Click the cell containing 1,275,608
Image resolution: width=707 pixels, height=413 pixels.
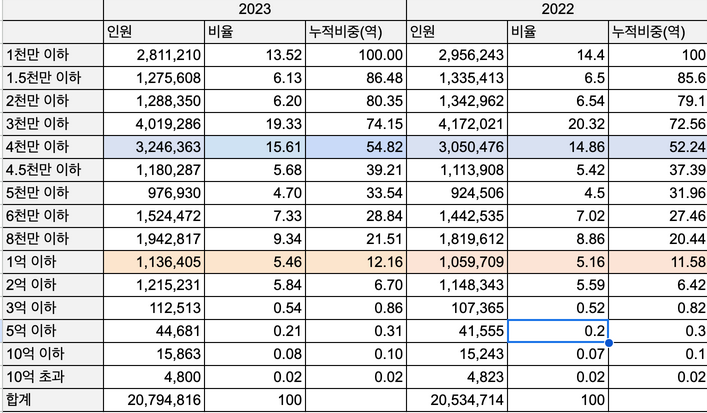click(154, 78)
